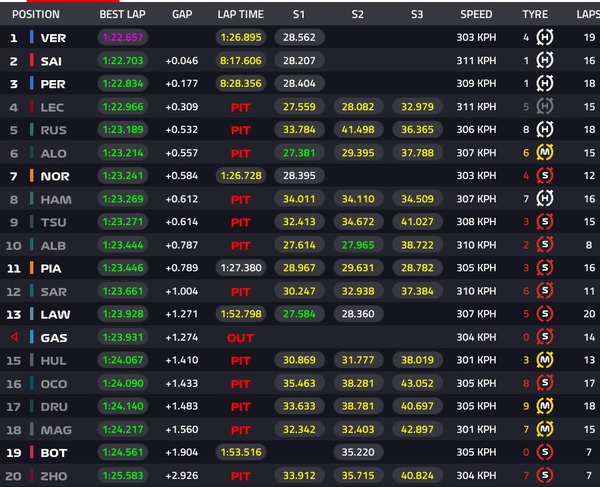Click the hard tyre icon for HAM
The height and width of the screenshot is (487, 600).
tap(545, 199)
